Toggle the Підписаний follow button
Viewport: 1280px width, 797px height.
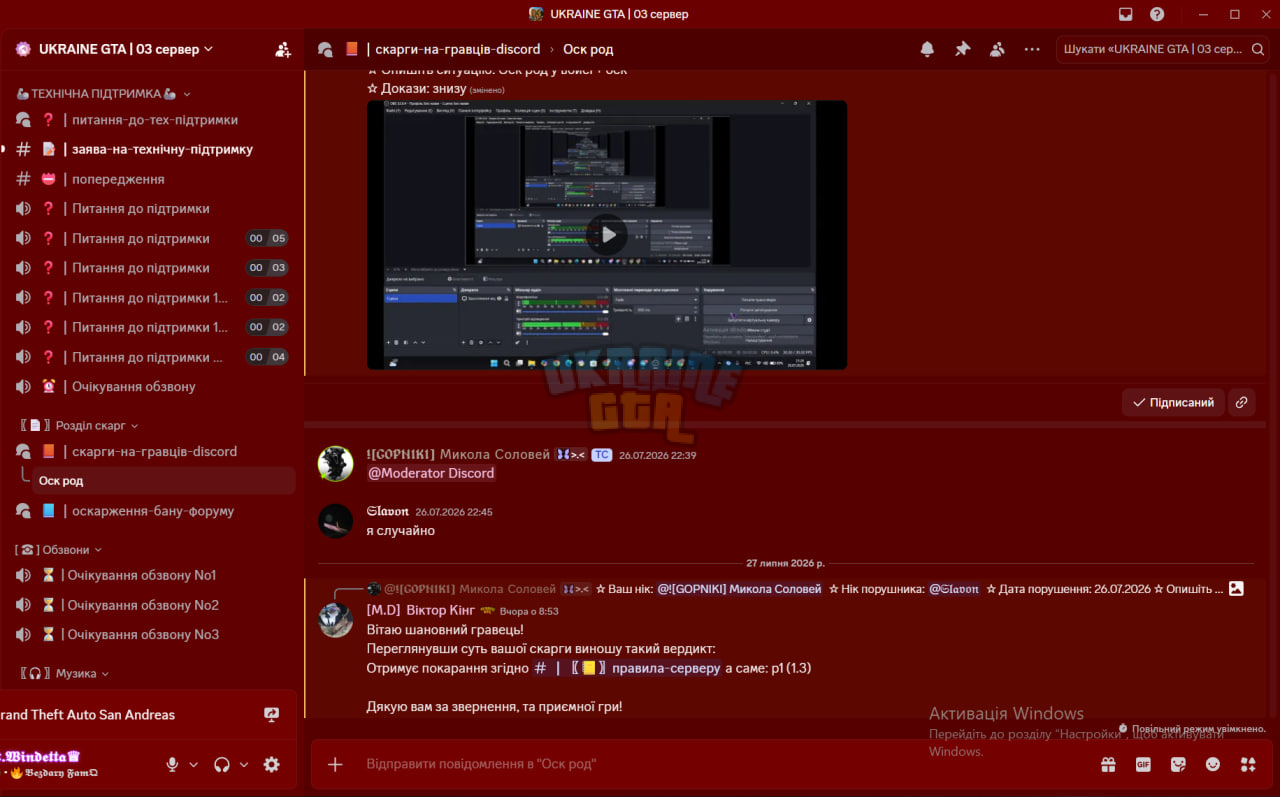[1173, 402]
